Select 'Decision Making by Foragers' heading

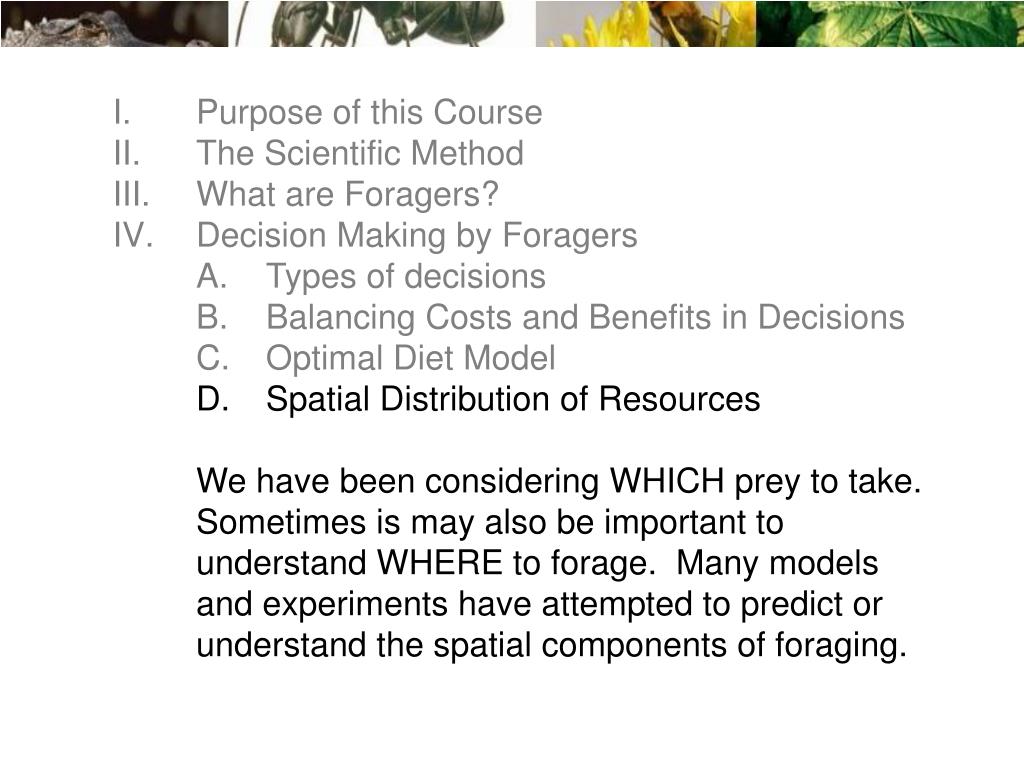tap(417, 236)
